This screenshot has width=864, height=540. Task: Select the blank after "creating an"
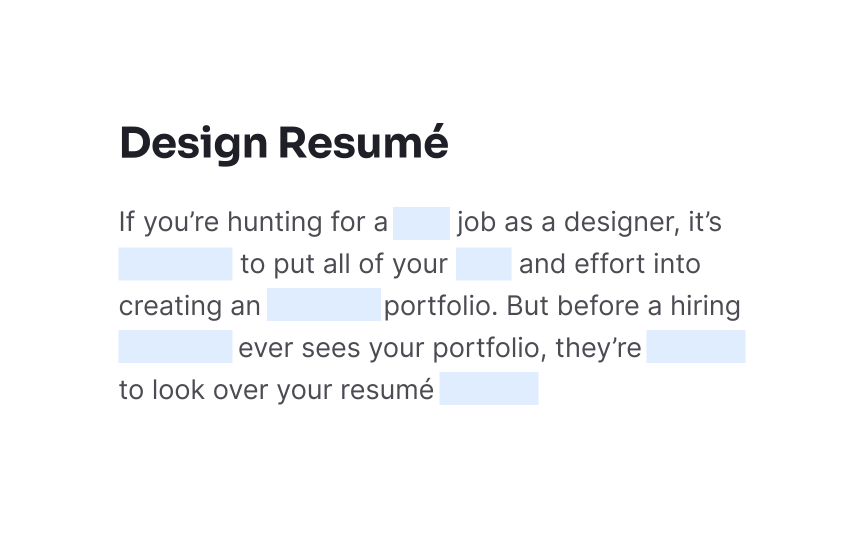click(x=324, y=305)
